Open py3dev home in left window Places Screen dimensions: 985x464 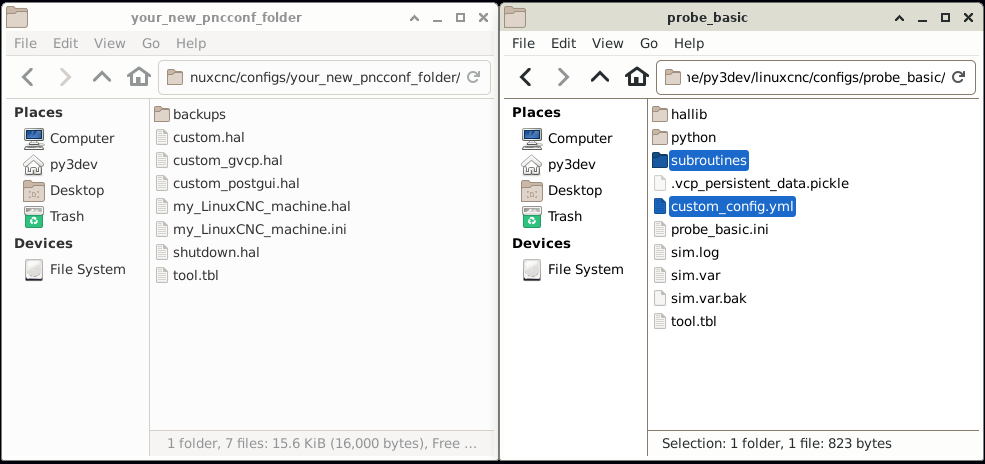[60, 165]
